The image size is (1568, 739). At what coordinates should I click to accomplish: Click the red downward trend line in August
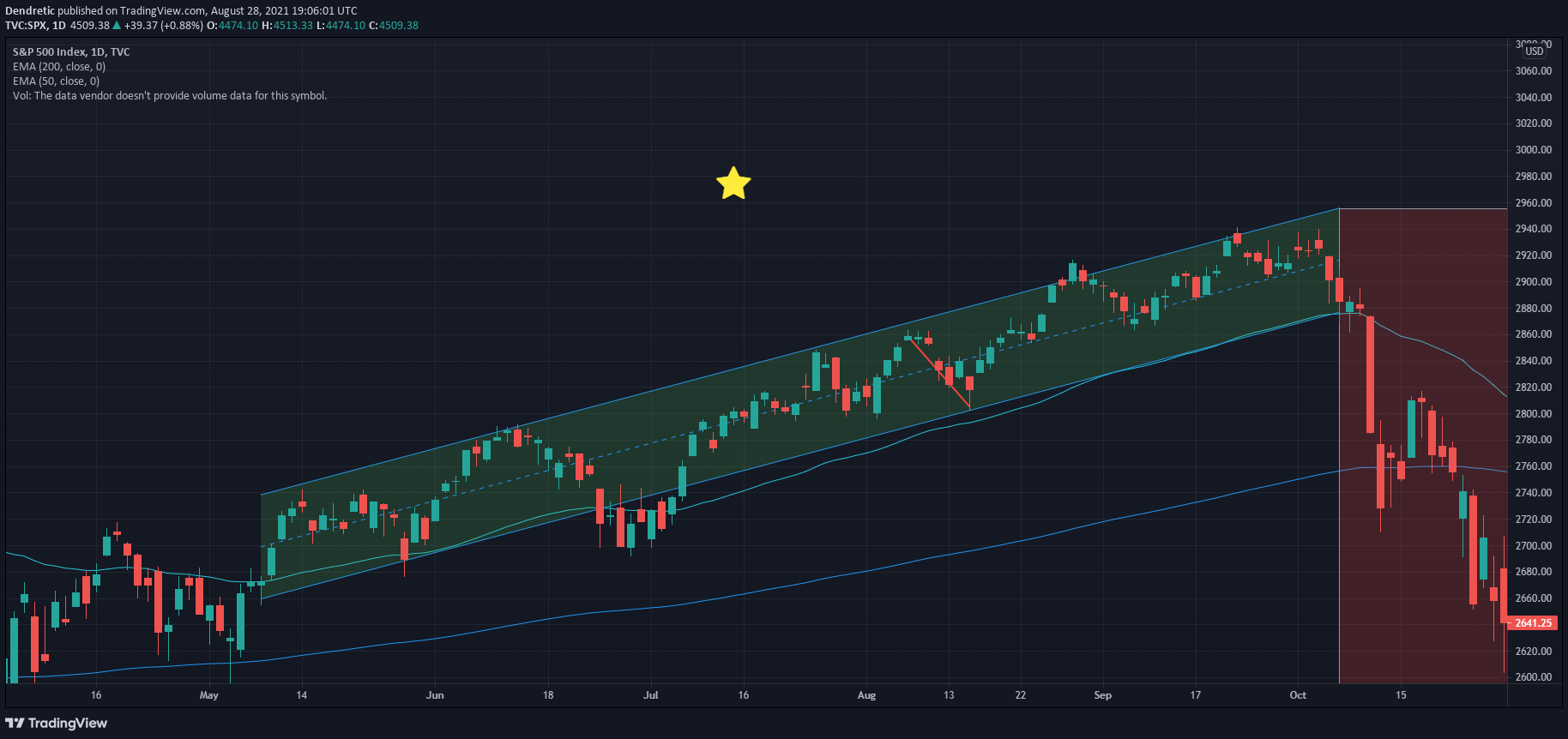pos(941,375)
